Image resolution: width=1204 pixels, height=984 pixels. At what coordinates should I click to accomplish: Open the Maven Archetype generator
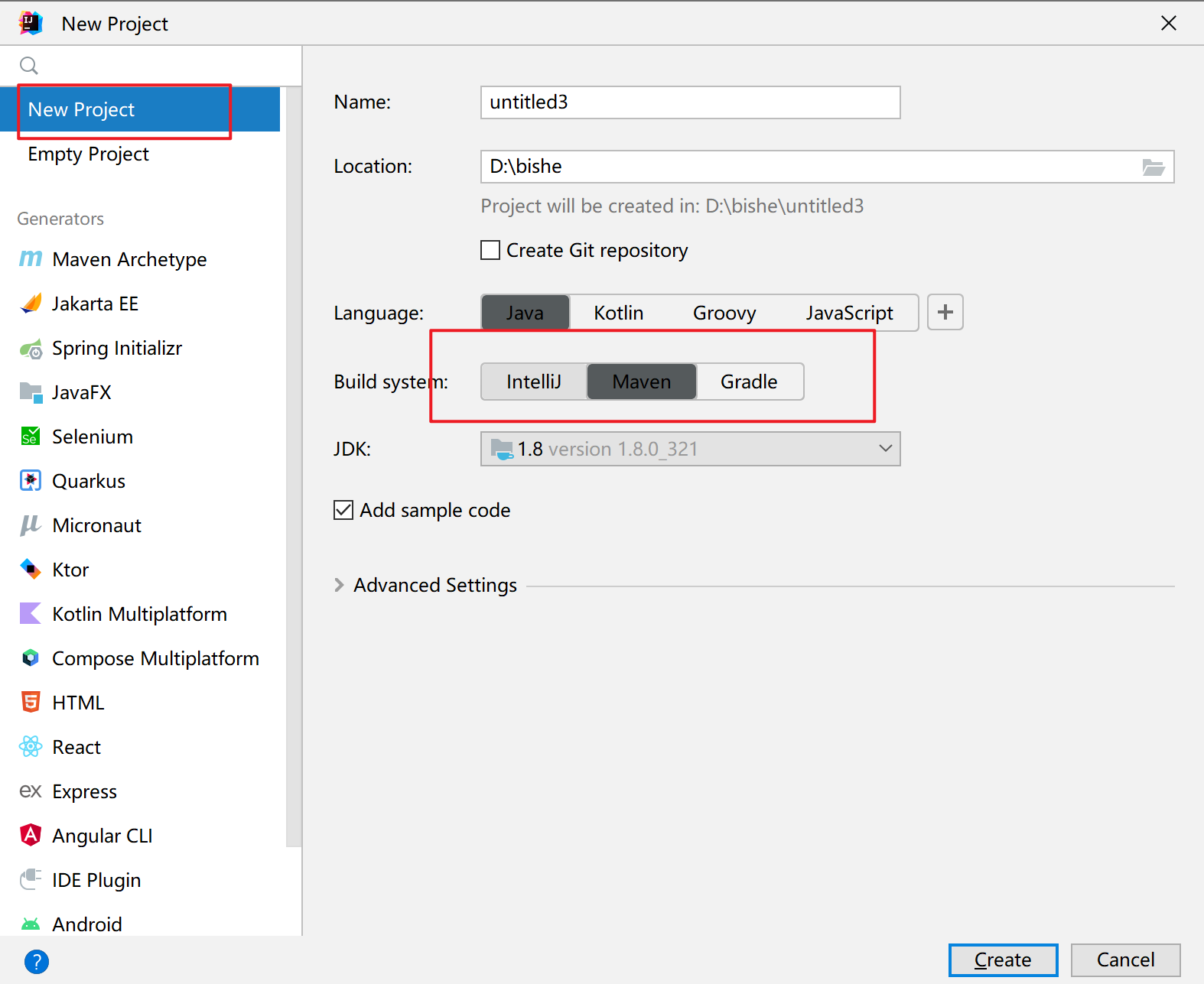140,259
